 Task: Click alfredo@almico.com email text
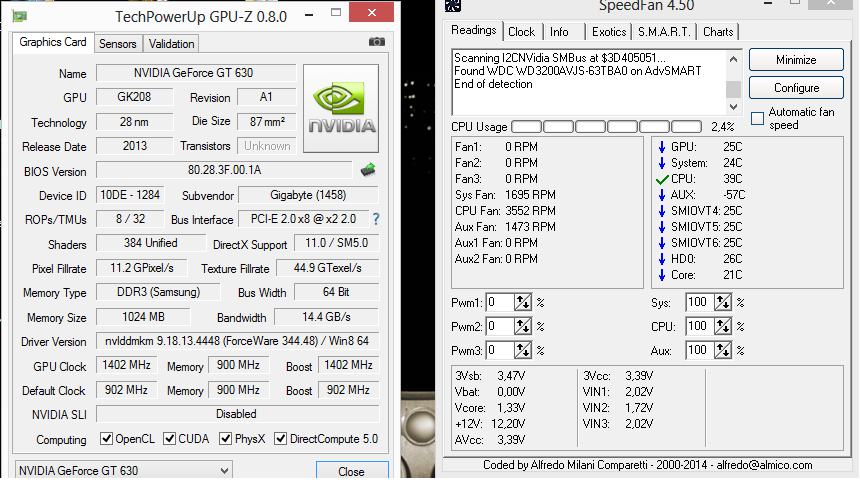764,465
